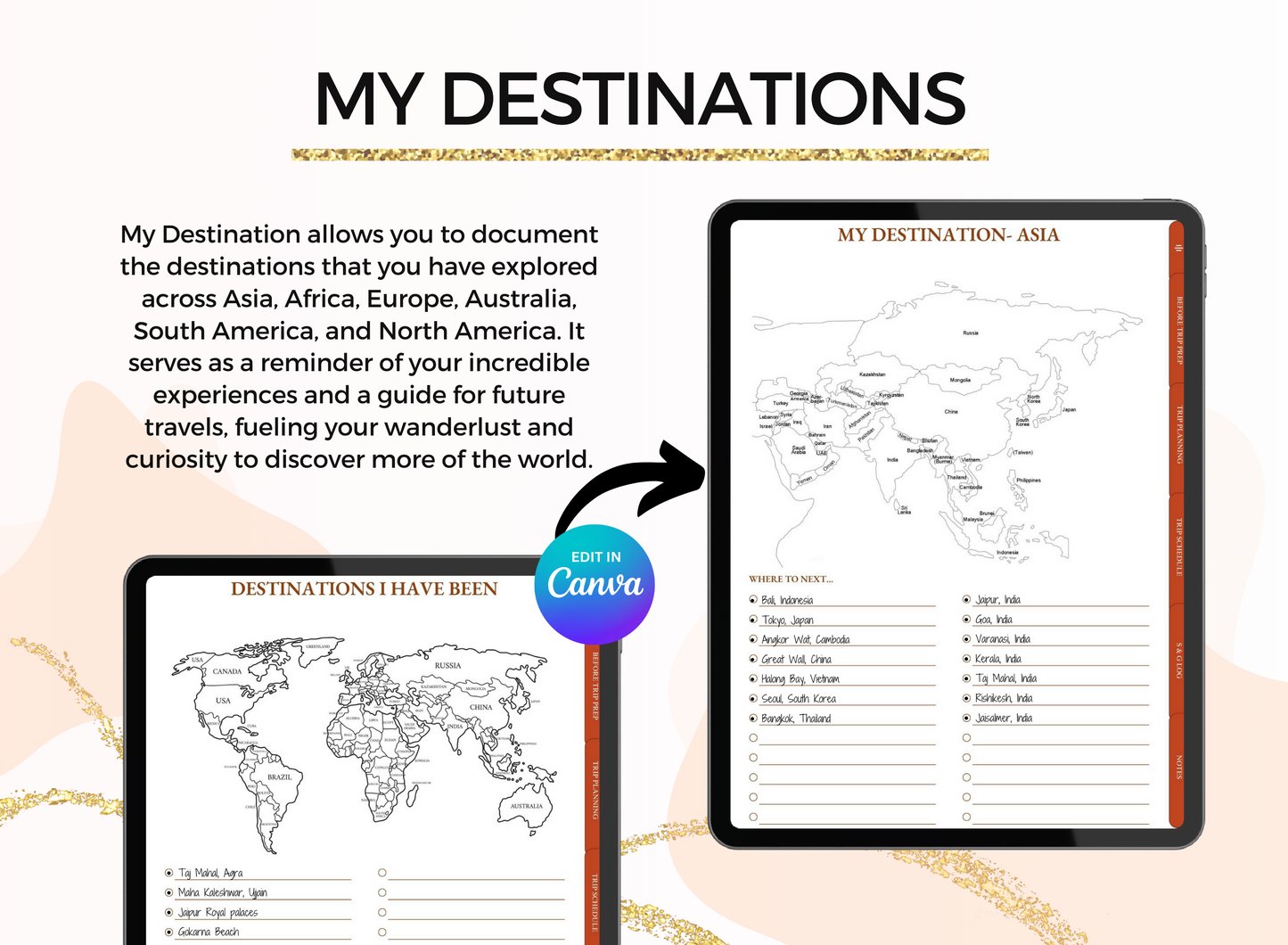
Task: Click the empty circle below Bangkok, Thailand
Action: (753, 737)
